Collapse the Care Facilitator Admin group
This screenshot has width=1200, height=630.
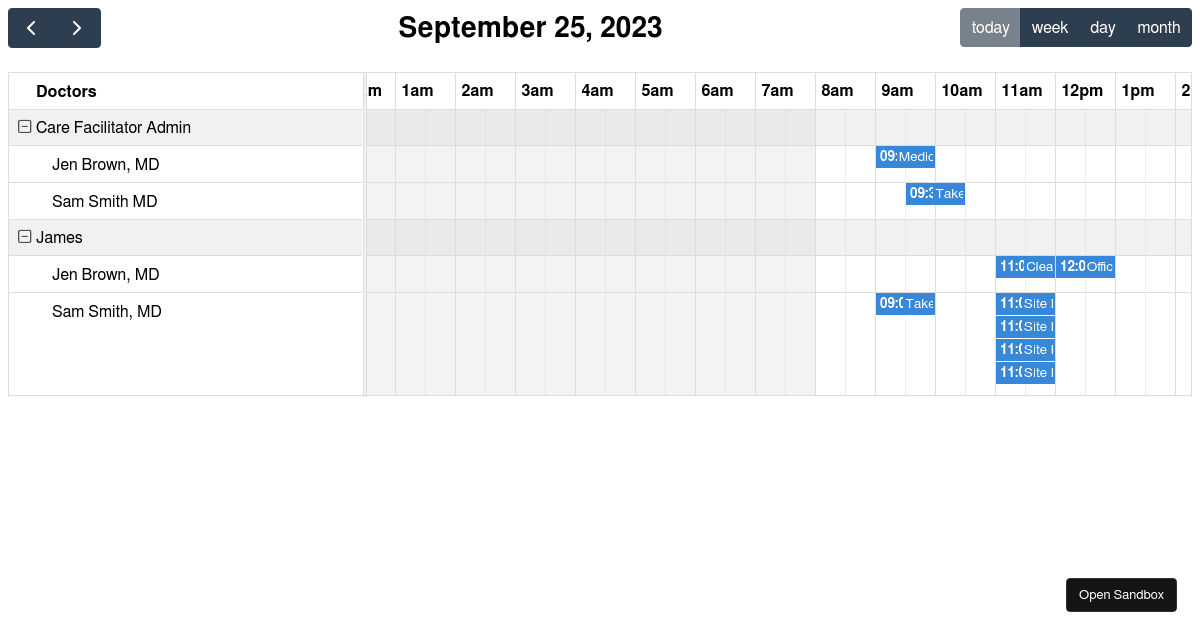click(x=23, y=127)
